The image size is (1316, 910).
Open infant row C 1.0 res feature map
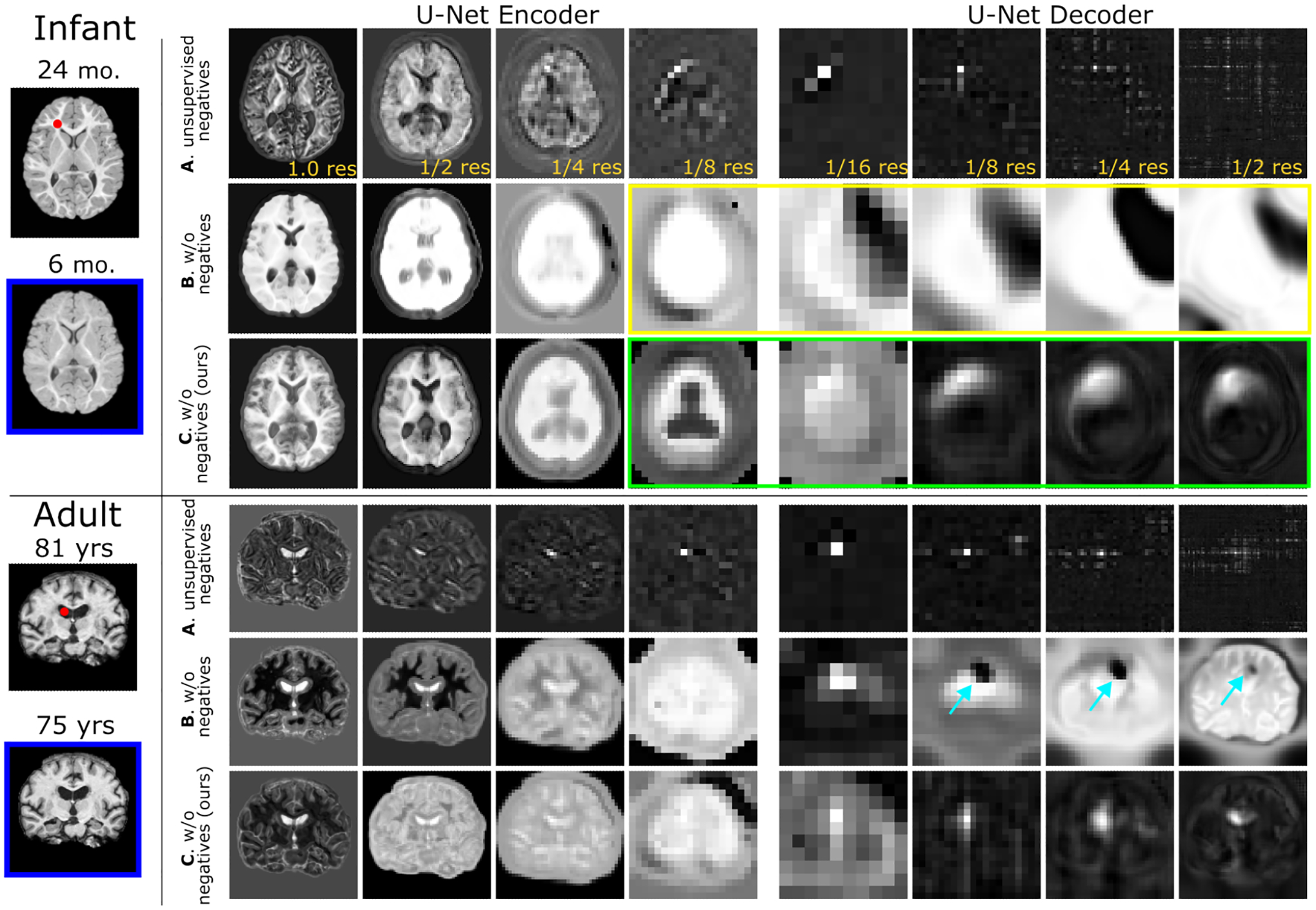293,413
